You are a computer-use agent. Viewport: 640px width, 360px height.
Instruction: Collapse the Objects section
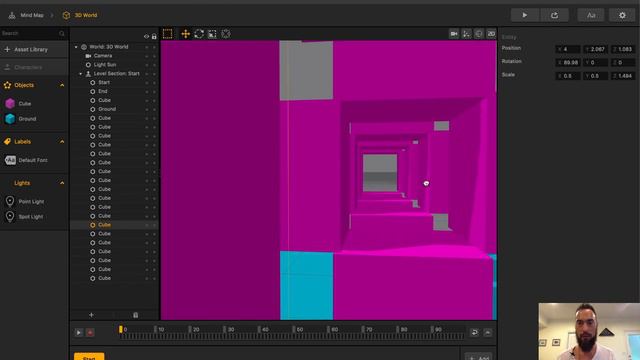point(62,85)
